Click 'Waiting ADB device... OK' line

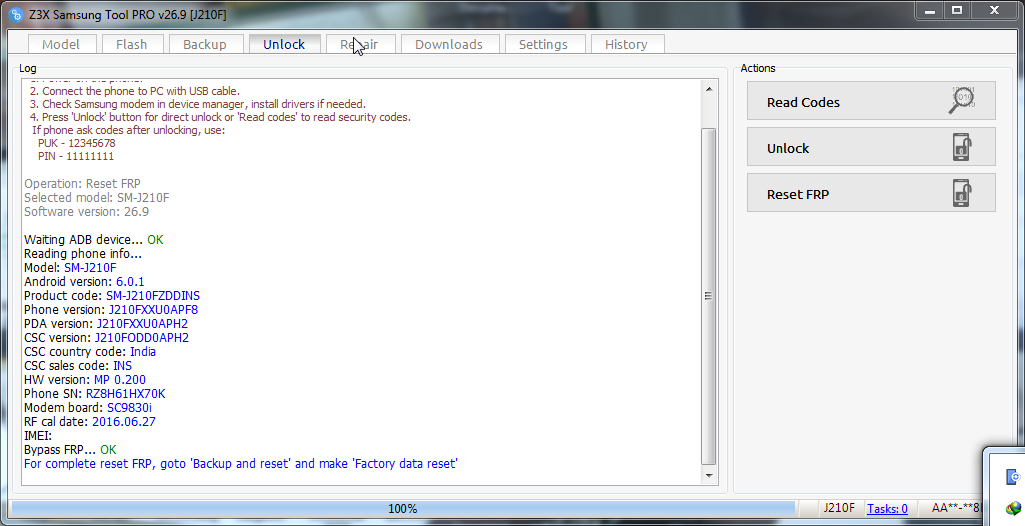(x=93, y=239)
